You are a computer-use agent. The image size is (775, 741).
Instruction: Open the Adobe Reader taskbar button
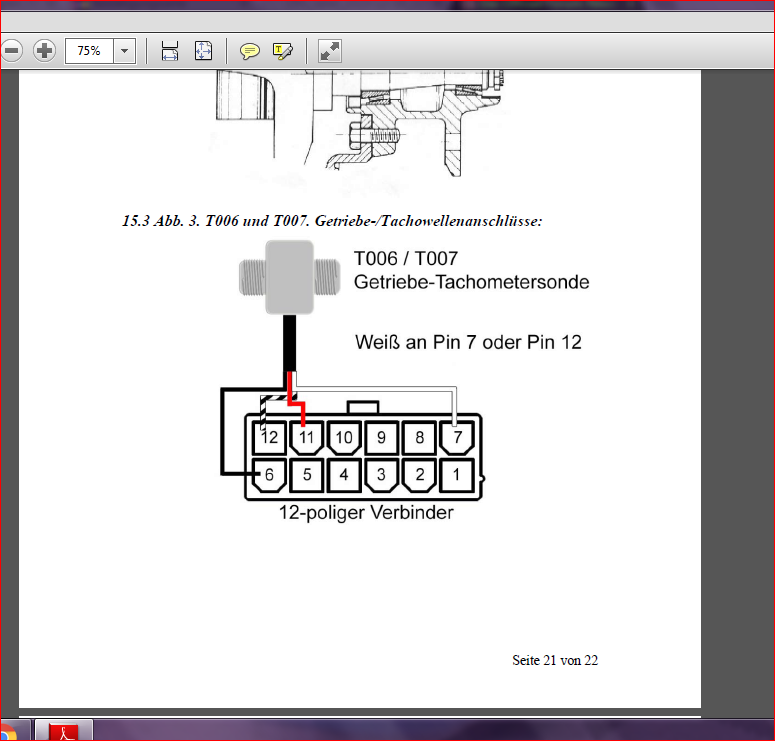(x=64, y=731)
